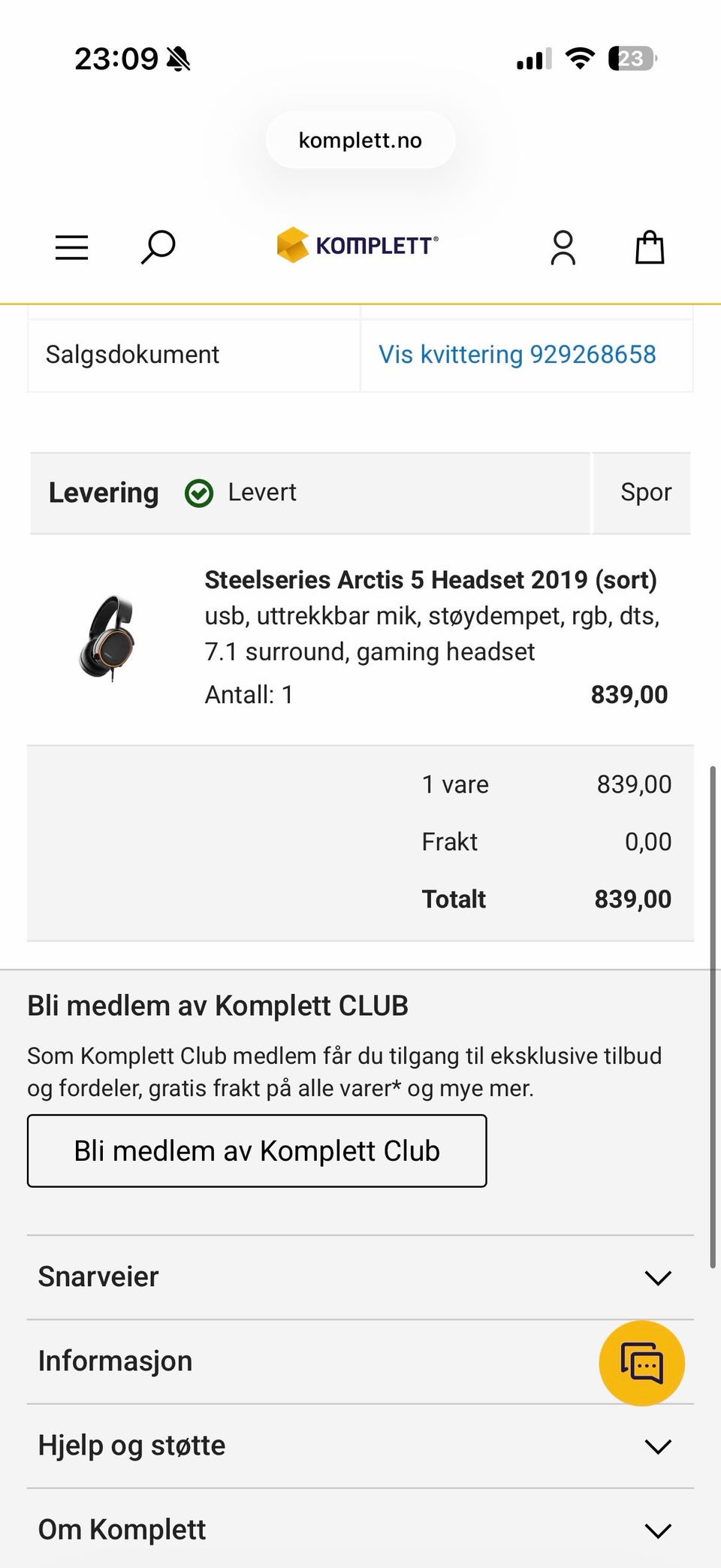Tap the headset product thumbnail
This screenshot has width=721, height=1568.
click(x=107, y=638)
